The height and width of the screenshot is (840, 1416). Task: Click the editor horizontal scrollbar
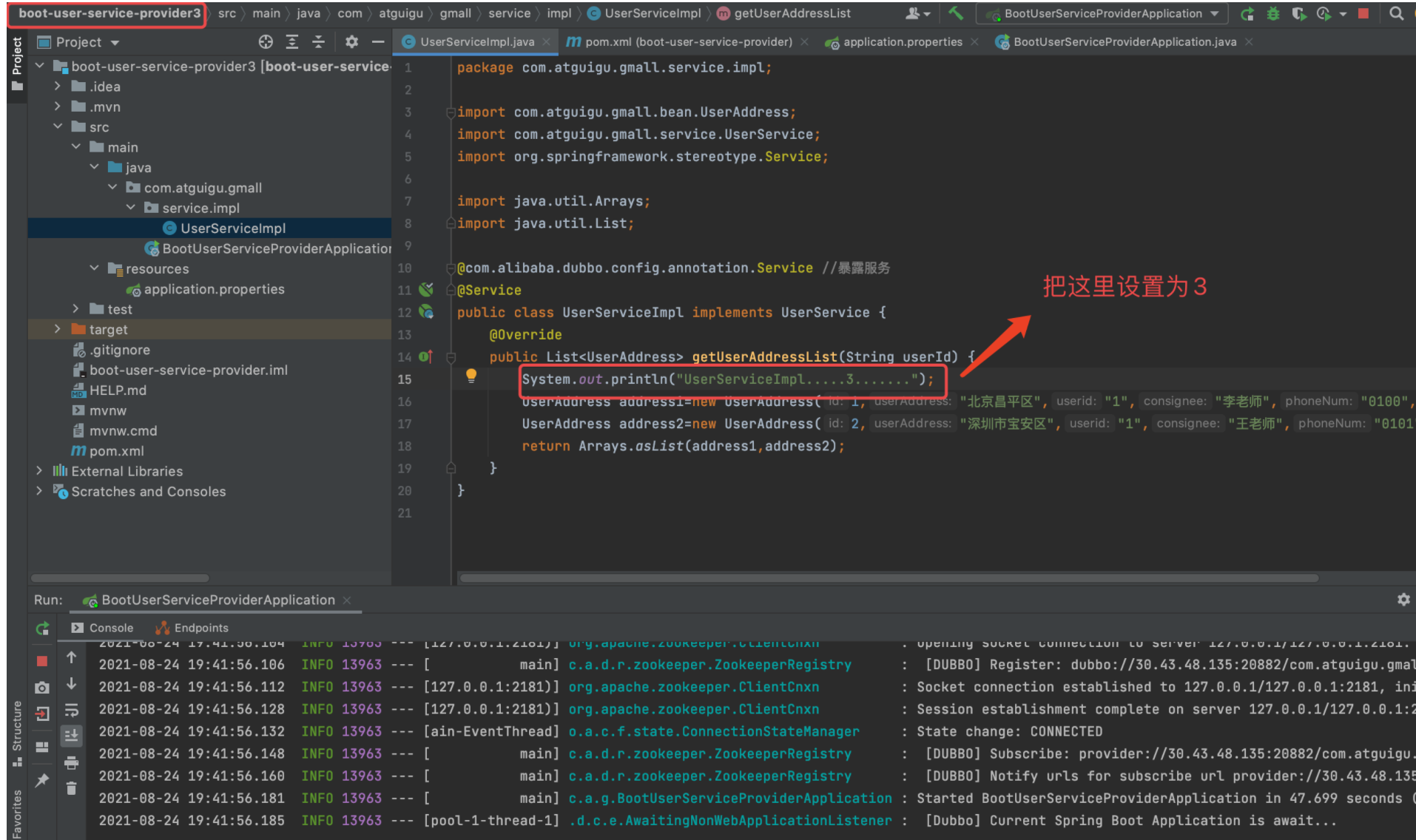tap(888, 578)
